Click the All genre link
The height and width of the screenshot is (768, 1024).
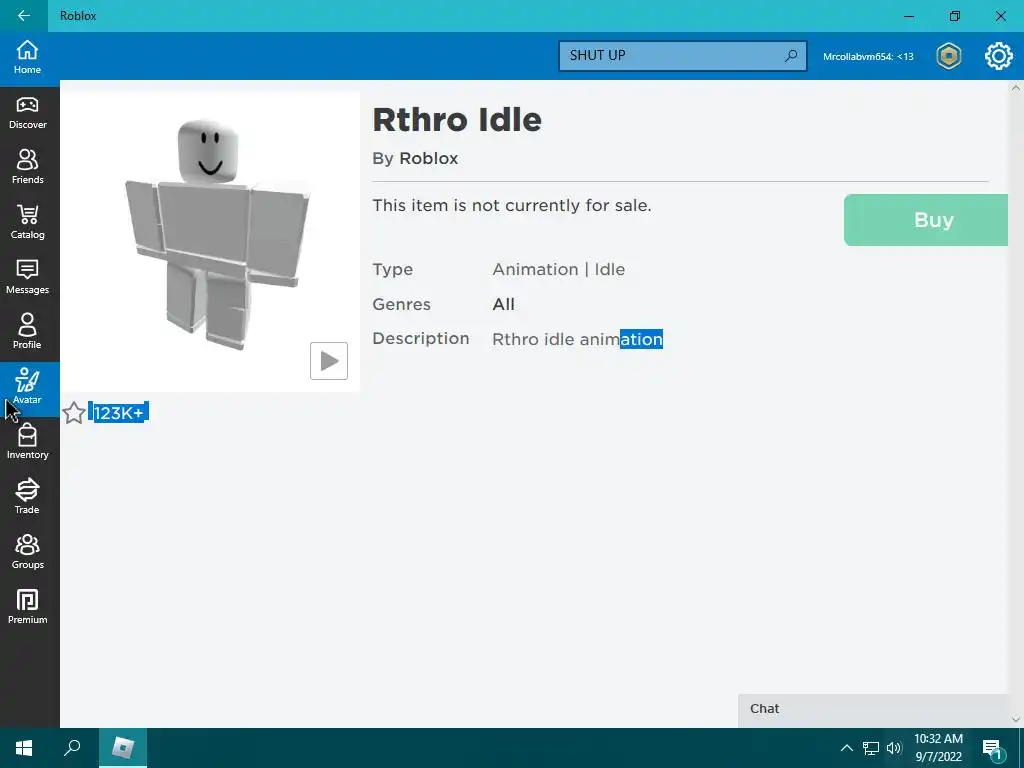[504, 304]
